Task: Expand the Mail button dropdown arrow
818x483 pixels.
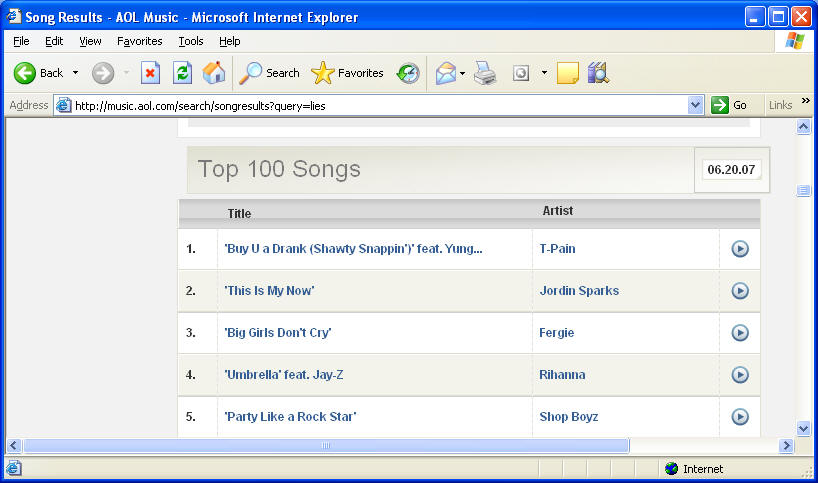Action: [462, 74]
